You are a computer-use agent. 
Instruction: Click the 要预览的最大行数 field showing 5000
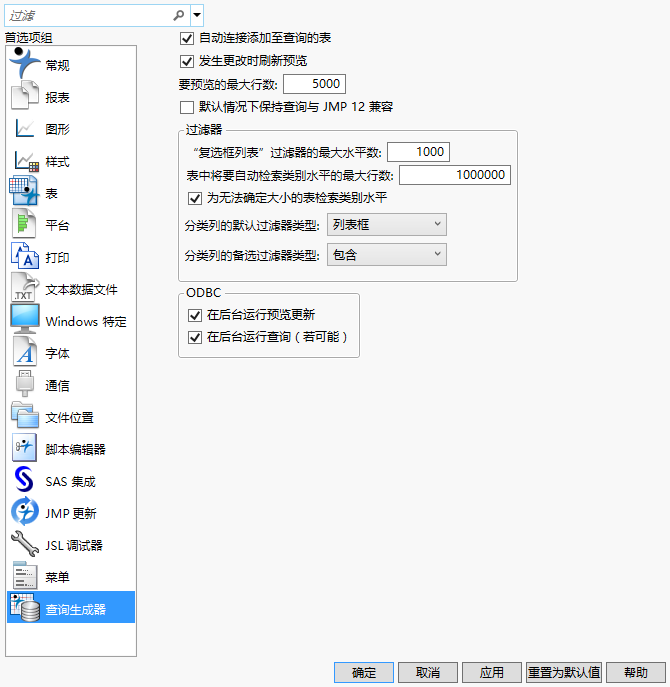pos(315,84)
